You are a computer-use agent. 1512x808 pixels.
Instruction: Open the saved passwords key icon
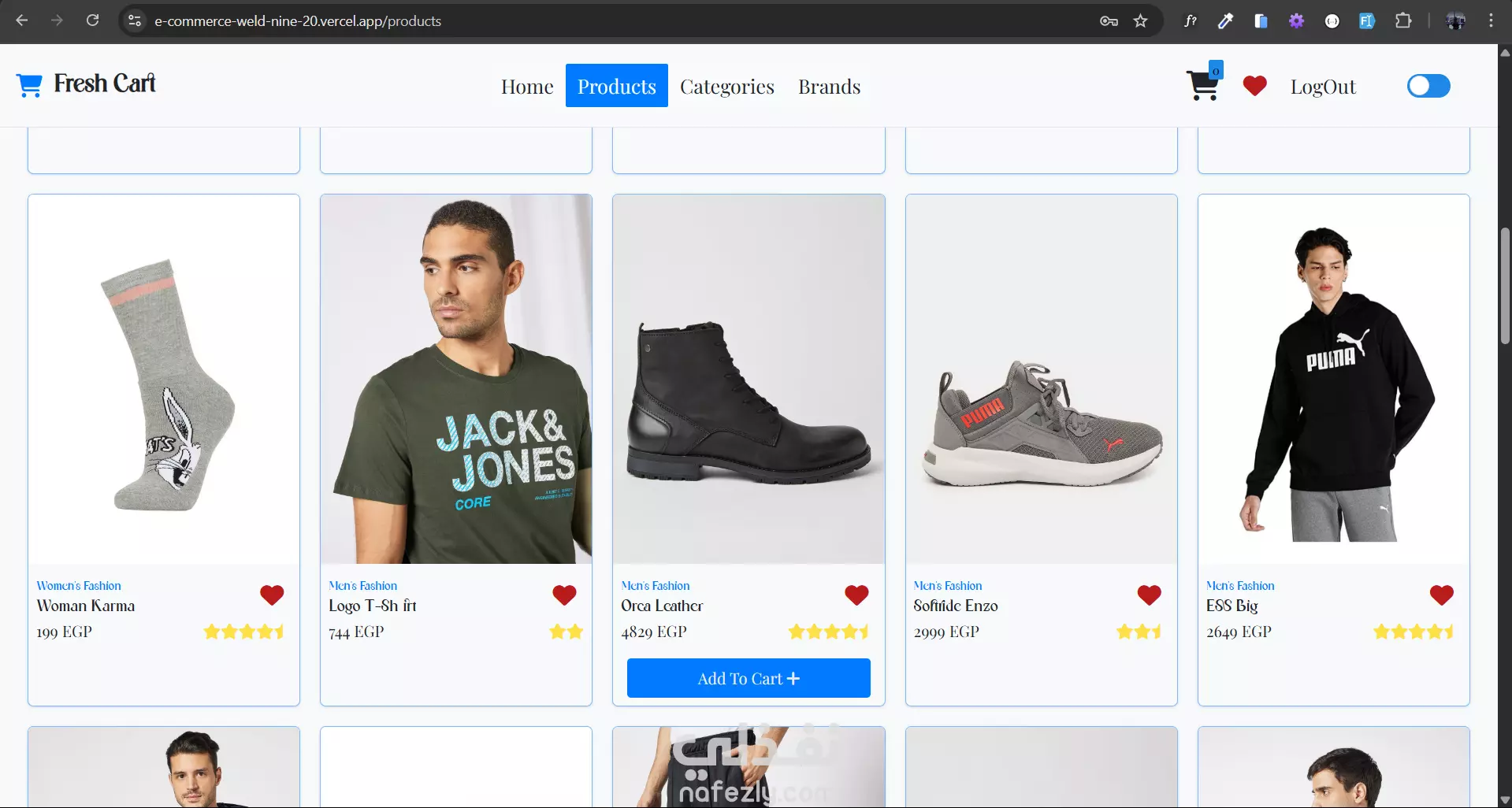tap(1109, 21)
